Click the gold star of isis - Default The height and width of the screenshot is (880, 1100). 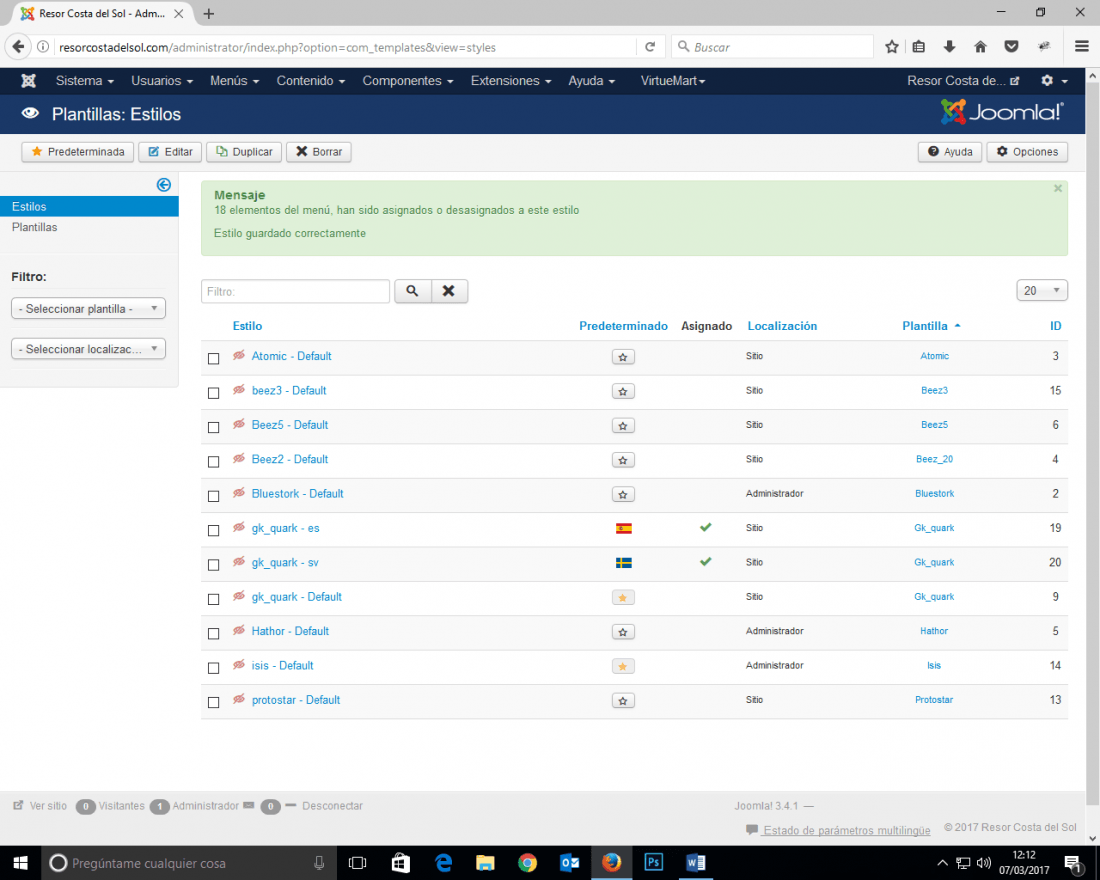pos(623,666)
